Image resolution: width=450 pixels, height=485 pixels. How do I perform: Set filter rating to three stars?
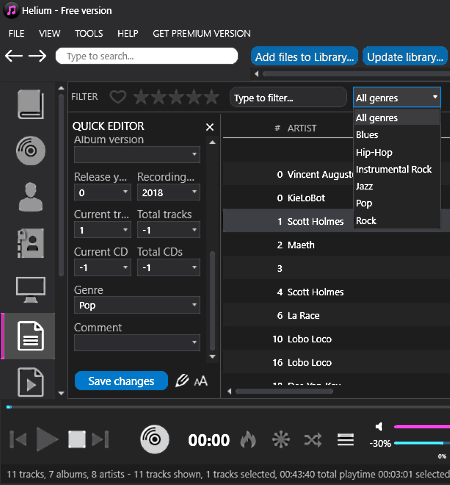[x=176, y=97]
